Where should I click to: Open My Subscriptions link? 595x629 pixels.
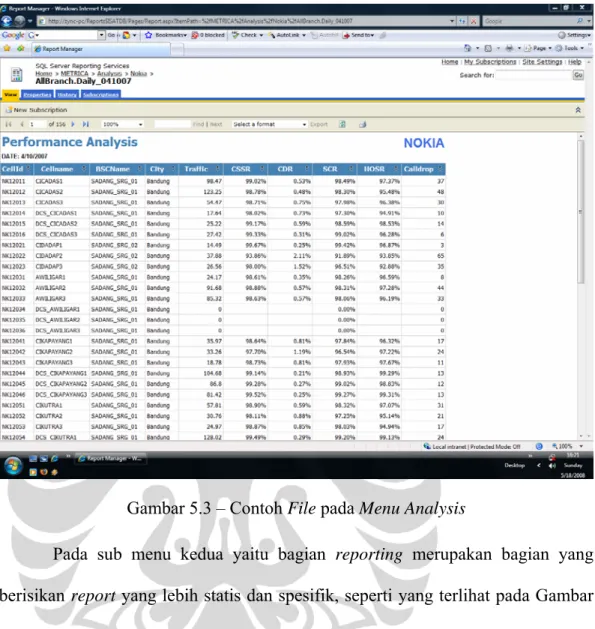(490, 62)
